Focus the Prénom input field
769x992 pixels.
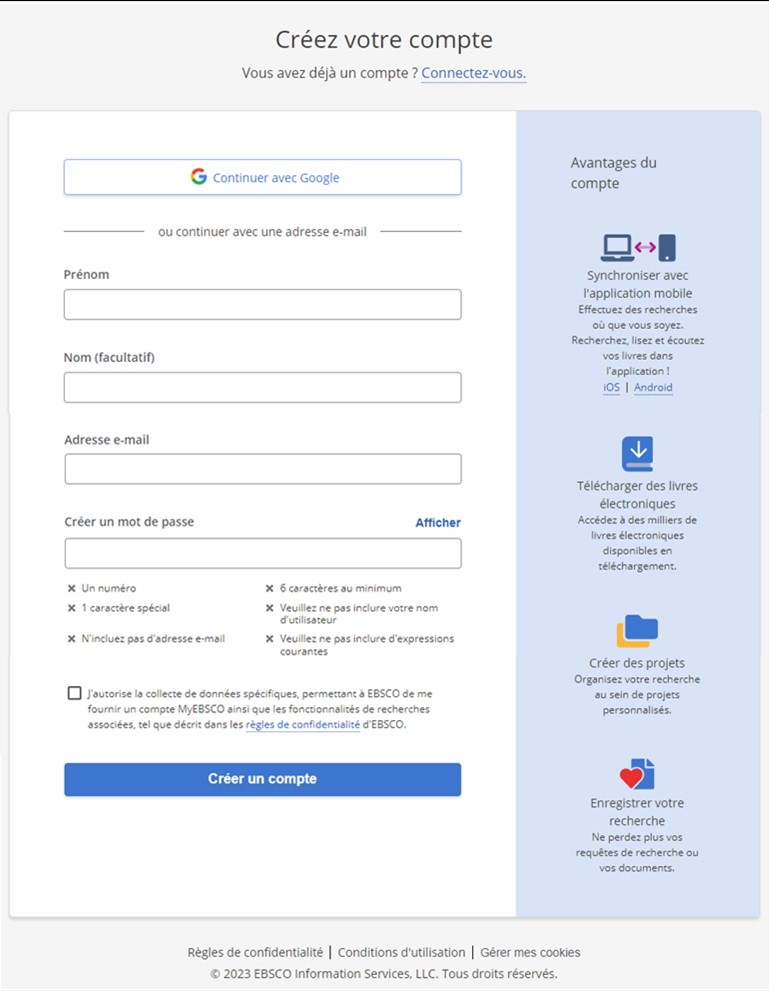(263, 305)
